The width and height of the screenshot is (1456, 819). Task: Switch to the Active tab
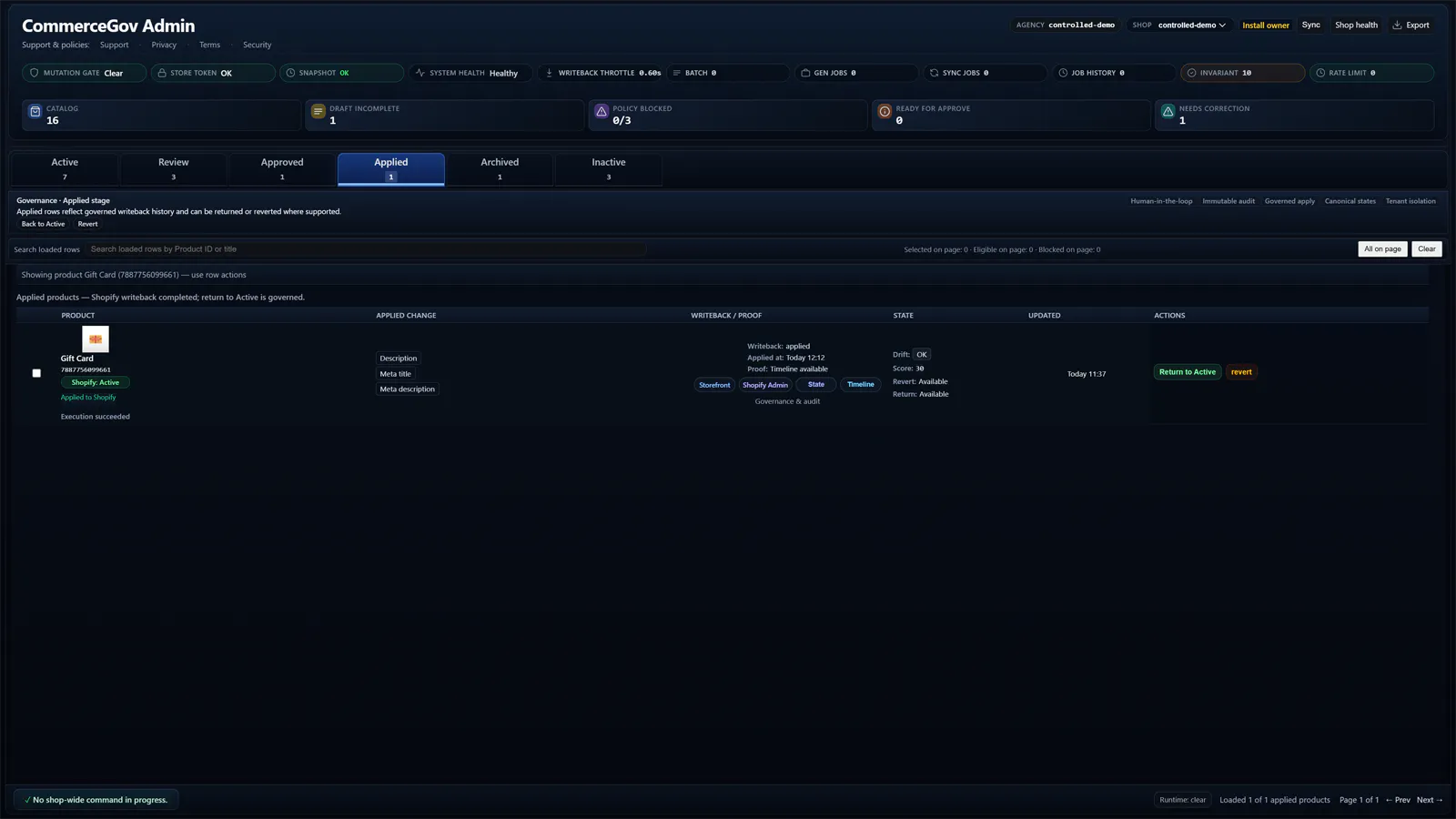click(x=65, y=169)
